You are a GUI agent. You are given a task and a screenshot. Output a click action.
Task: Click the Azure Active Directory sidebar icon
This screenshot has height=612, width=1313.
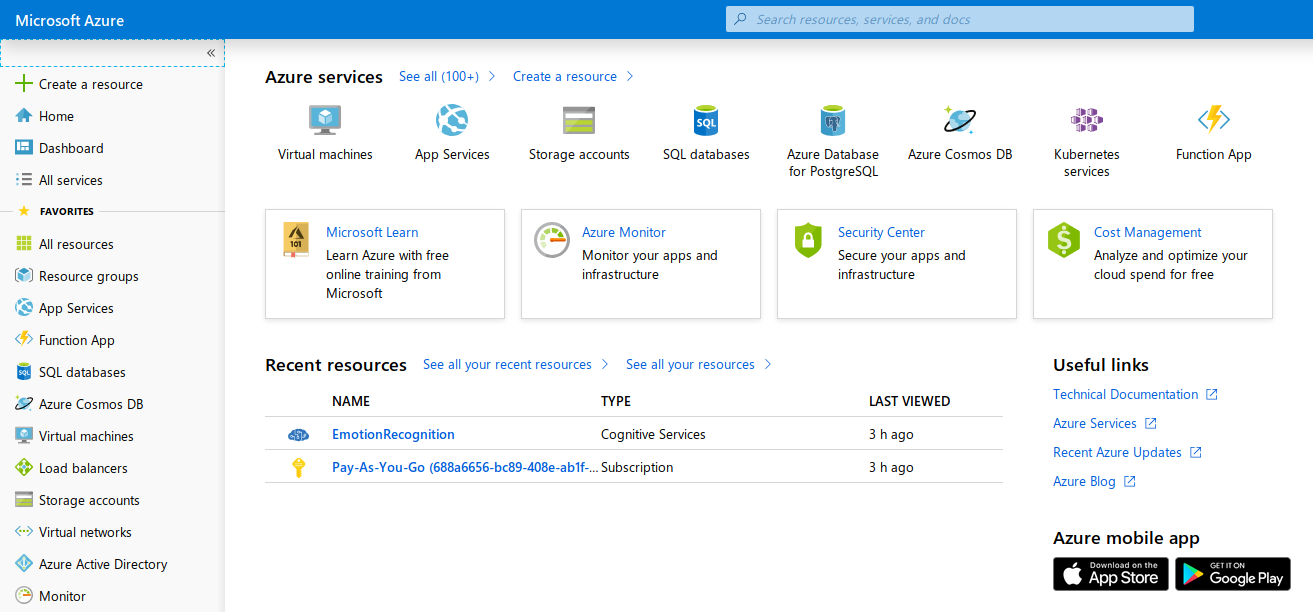click(x=24, y=564)
